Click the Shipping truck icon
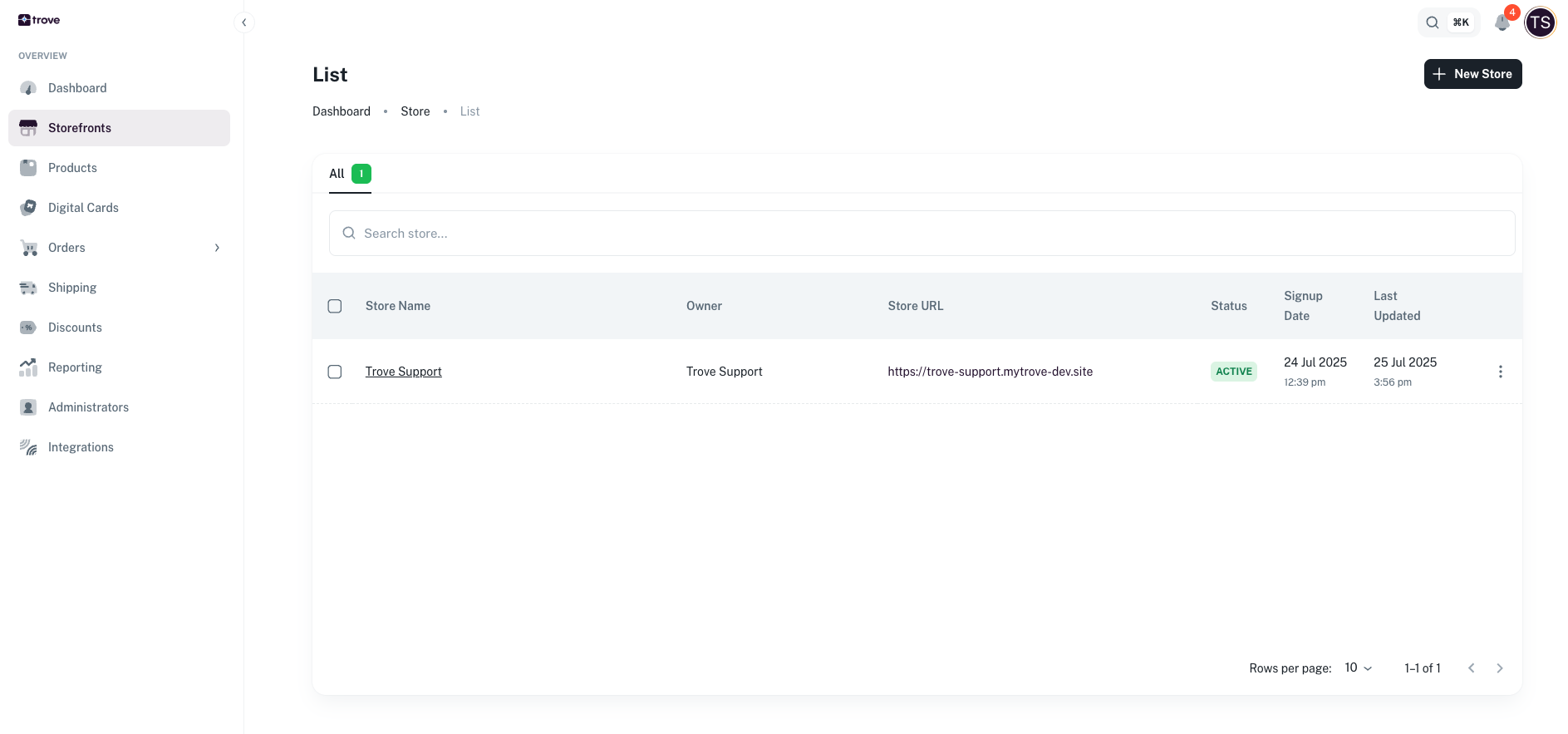 coord(28,288)
